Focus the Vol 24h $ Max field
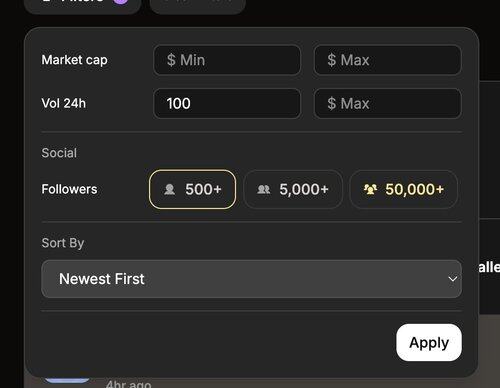 [388, 103]
